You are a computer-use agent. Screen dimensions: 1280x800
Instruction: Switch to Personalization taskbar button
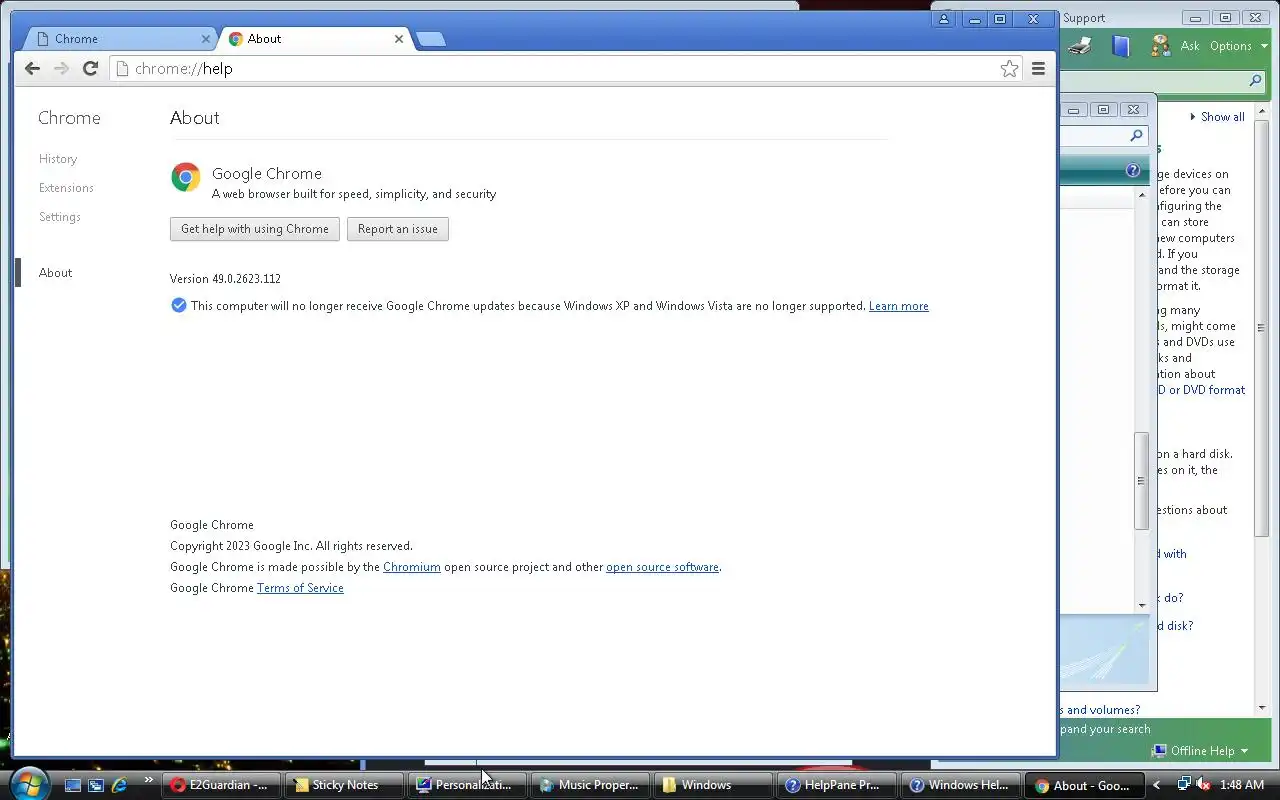click(467, 785)
